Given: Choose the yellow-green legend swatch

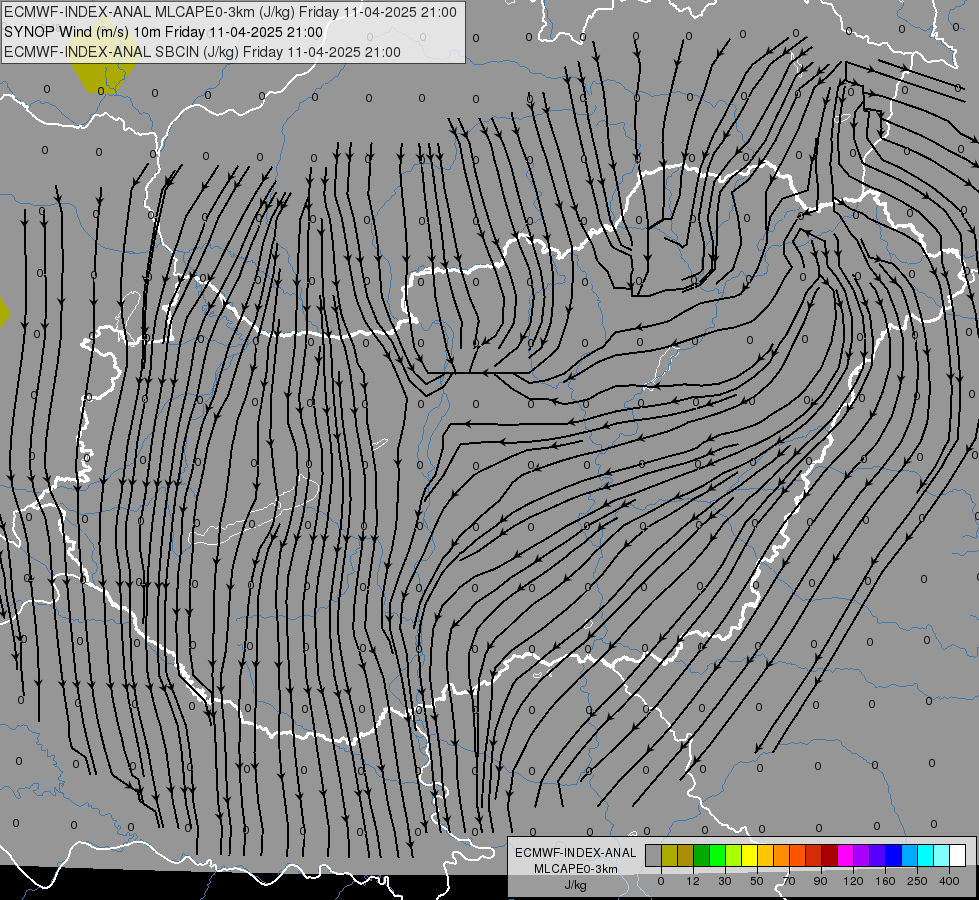Looking at the screenshot, I should (x=734, y=856).
